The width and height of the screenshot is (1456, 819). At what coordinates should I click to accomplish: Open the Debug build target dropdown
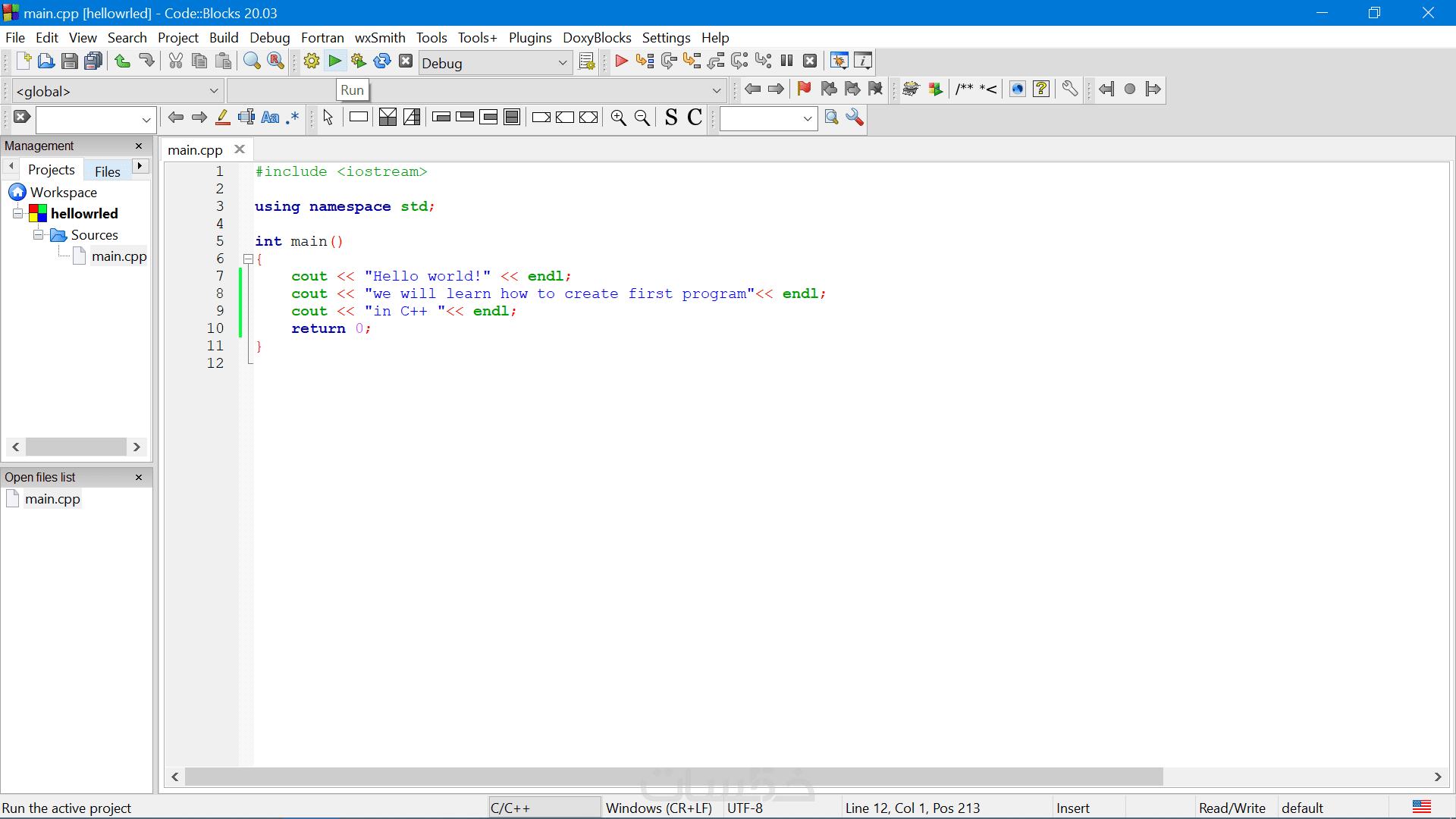562,63
